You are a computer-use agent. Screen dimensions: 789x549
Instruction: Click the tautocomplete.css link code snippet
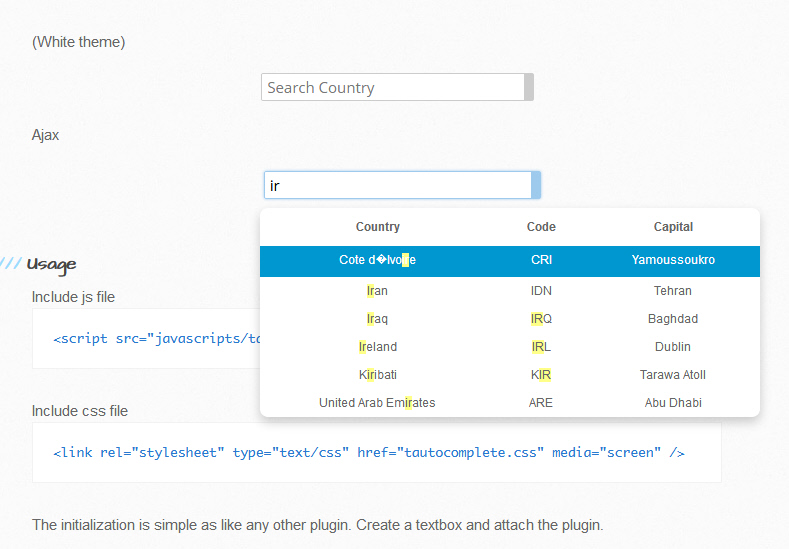pyautogui.click(x=368, y=453)
